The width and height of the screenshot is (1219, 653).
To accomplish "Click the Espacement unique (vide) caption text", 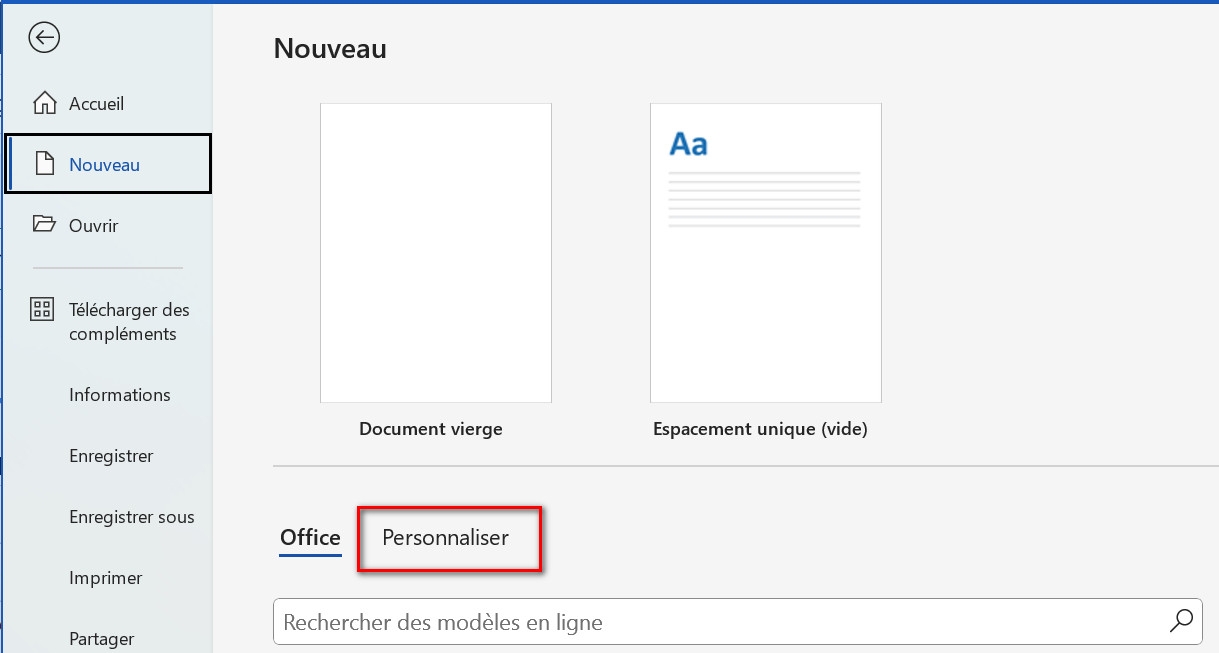I will point(760,429).
